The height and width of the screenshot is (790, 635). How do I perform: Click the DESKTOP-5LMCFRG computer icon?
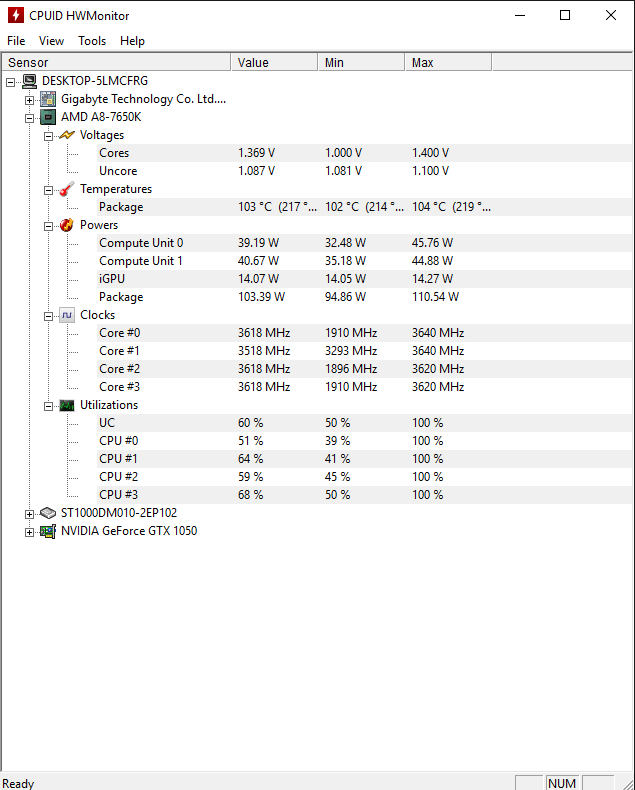(x=30, y=81)
